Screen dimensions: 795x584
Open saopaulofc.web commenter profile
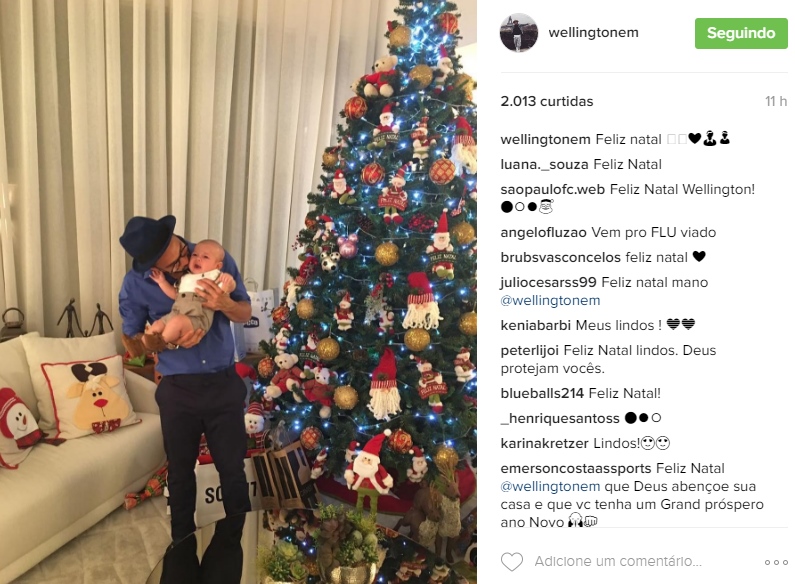coord(552,190)
